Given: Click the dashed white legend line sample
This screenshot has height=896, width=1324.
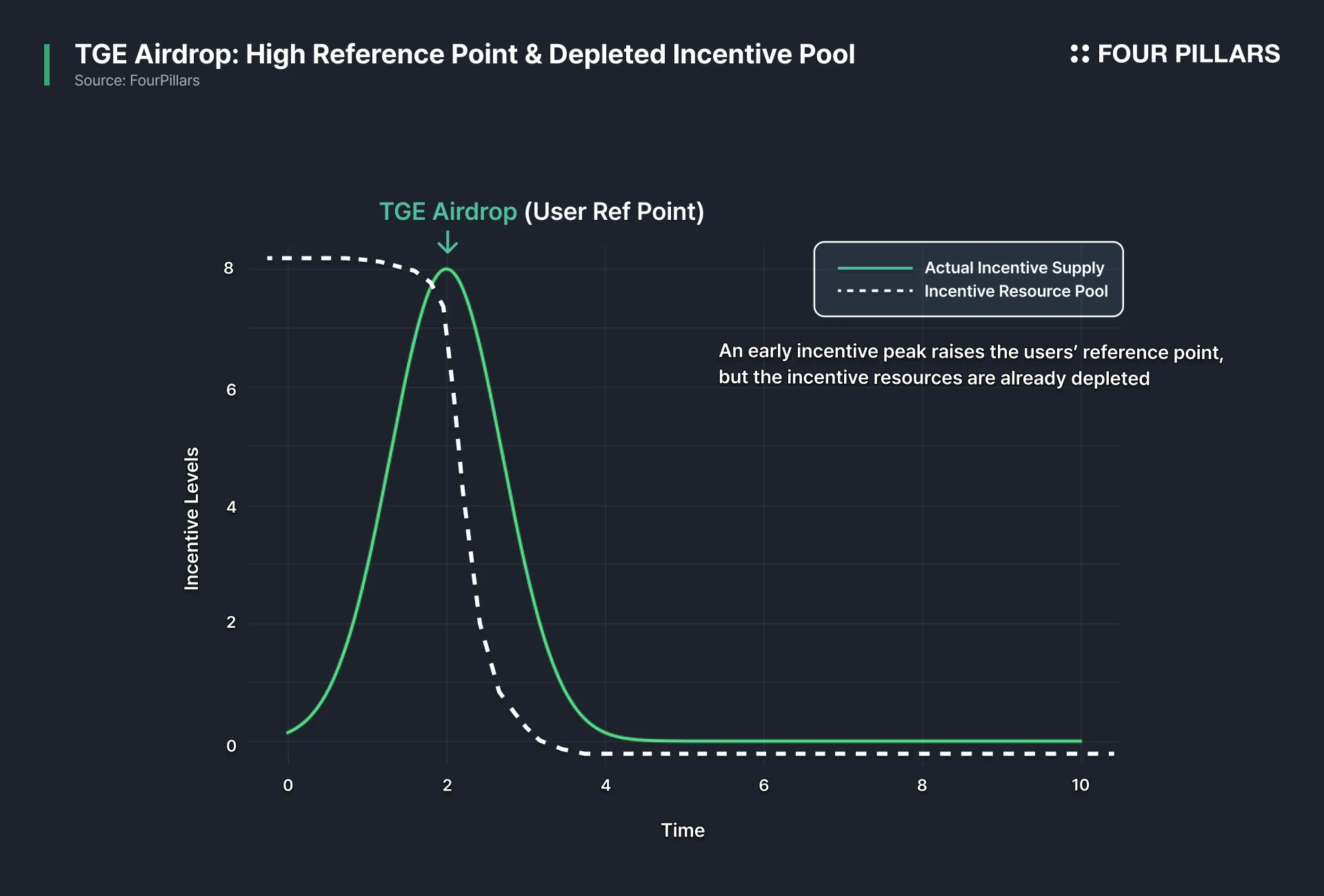Looking at the screenshot, I should pos(875,291).
